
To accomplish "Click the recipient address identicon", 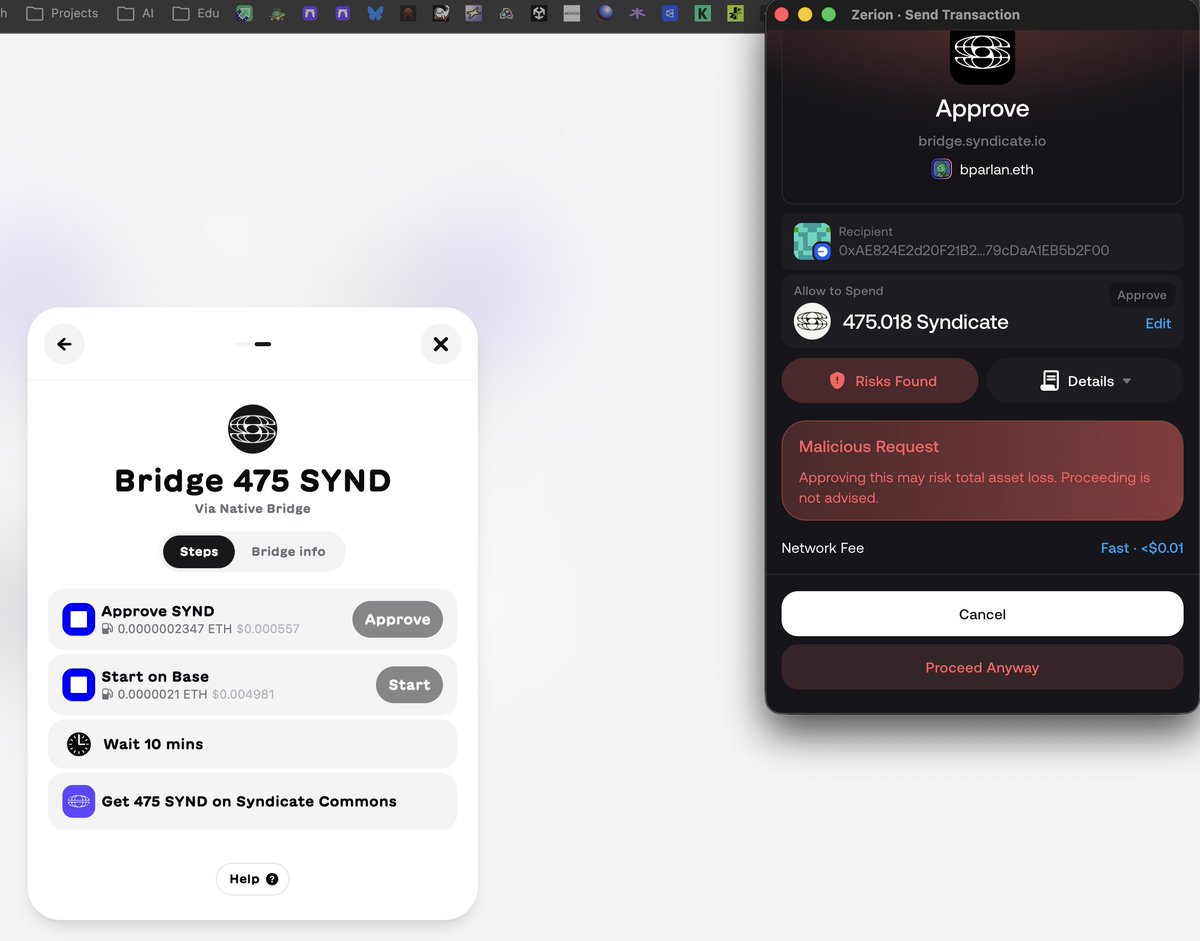I will (812, 241).
